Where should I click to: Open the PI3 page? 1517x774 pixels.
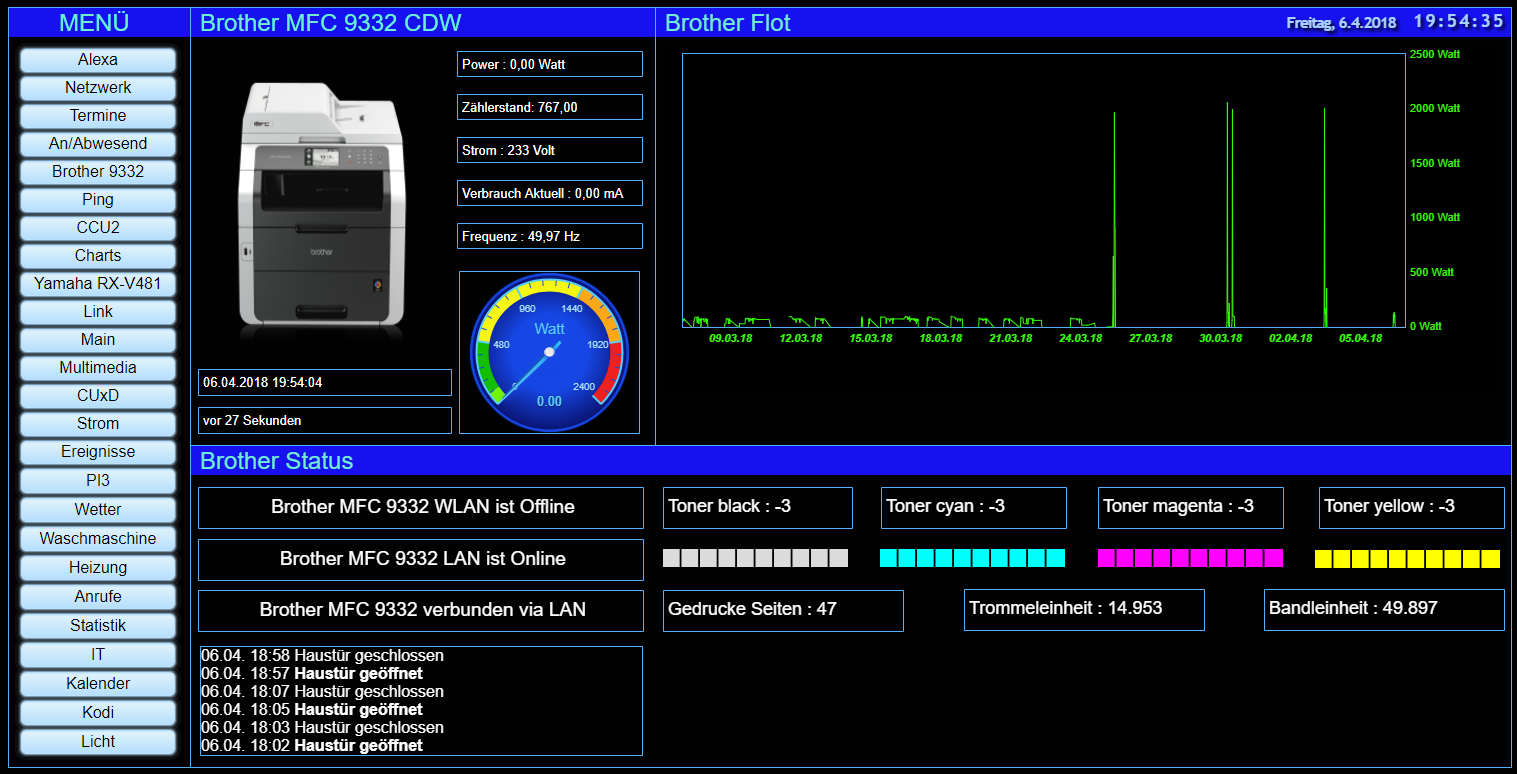click(98, 481)
